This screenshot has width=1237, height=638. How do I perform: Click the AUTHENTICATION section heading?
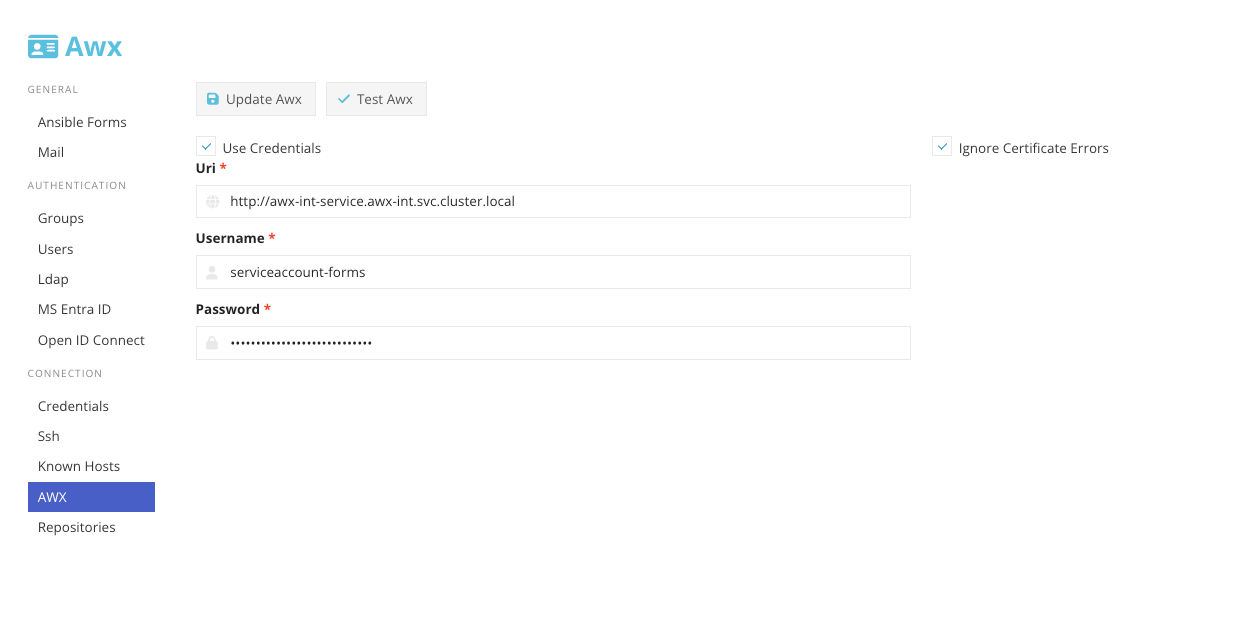click(x=77, y=186)
